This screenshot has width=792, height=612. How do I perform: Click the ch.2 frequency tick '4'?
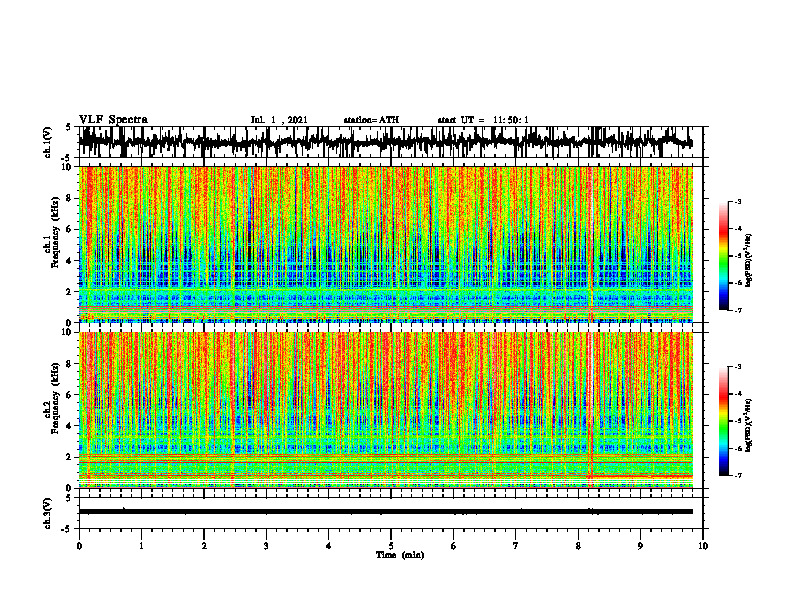coord(70,426)
